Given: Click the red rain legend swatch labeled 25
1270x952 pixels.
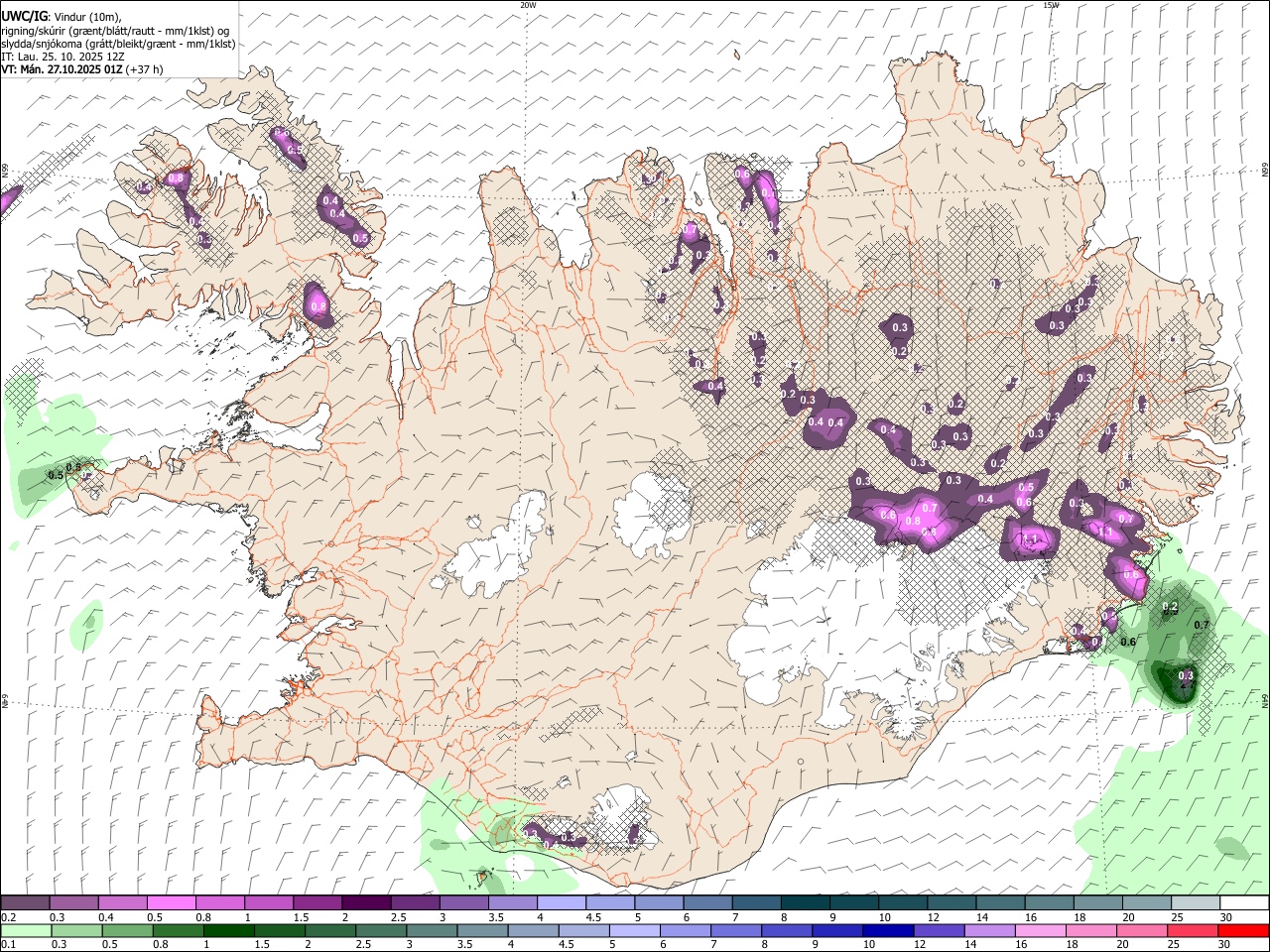Looking at the screenshot, I should point(1192,931).
